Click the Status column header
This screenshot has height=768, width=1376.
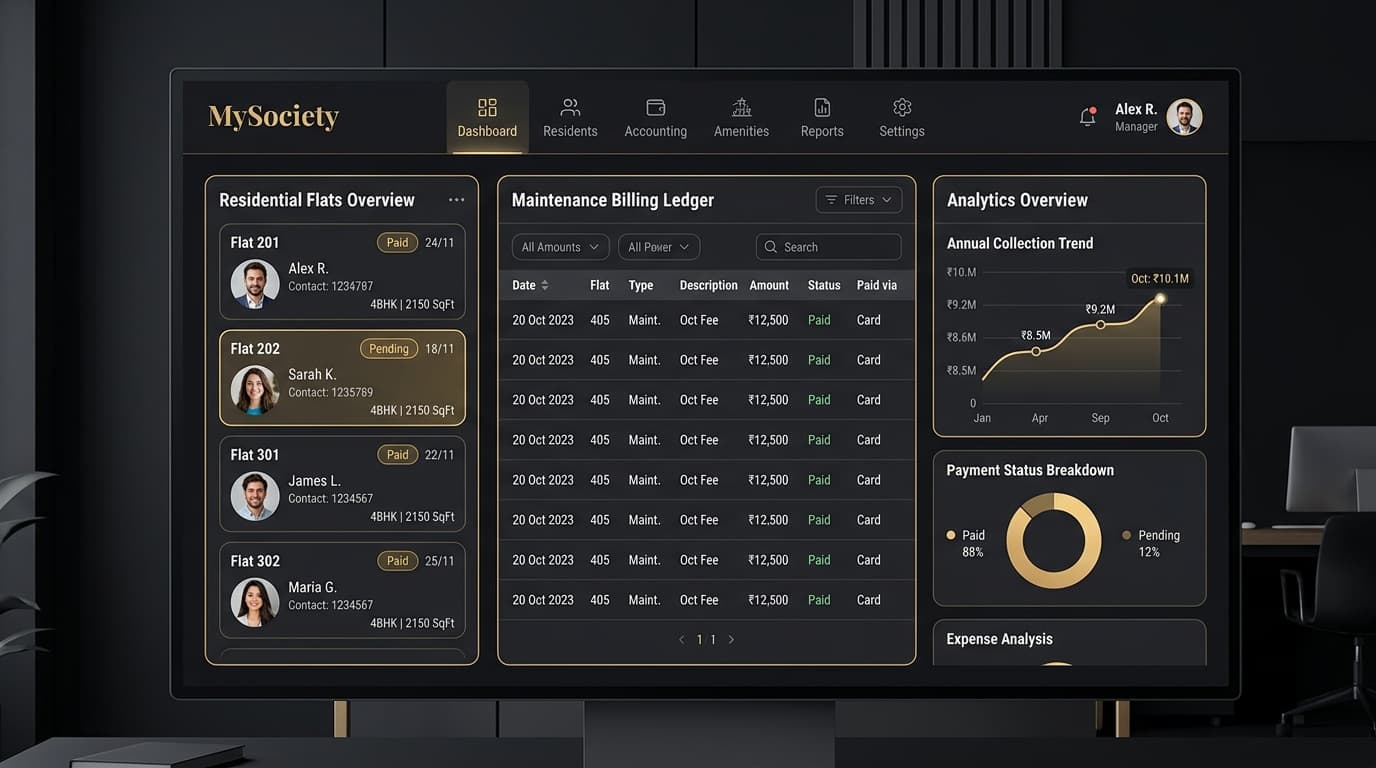pos(824,285)
